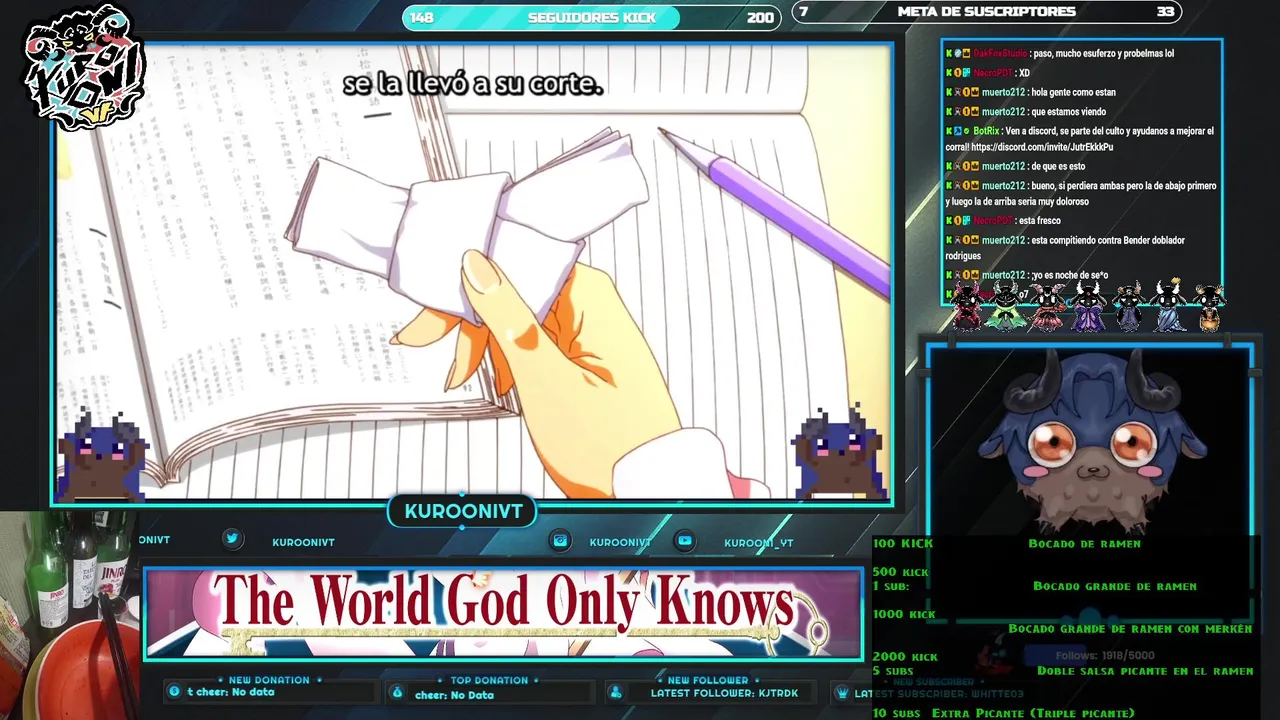Viewport: 1280px width, 720px height.
Task: Click the Instagram camera icon
Action: 560,541
